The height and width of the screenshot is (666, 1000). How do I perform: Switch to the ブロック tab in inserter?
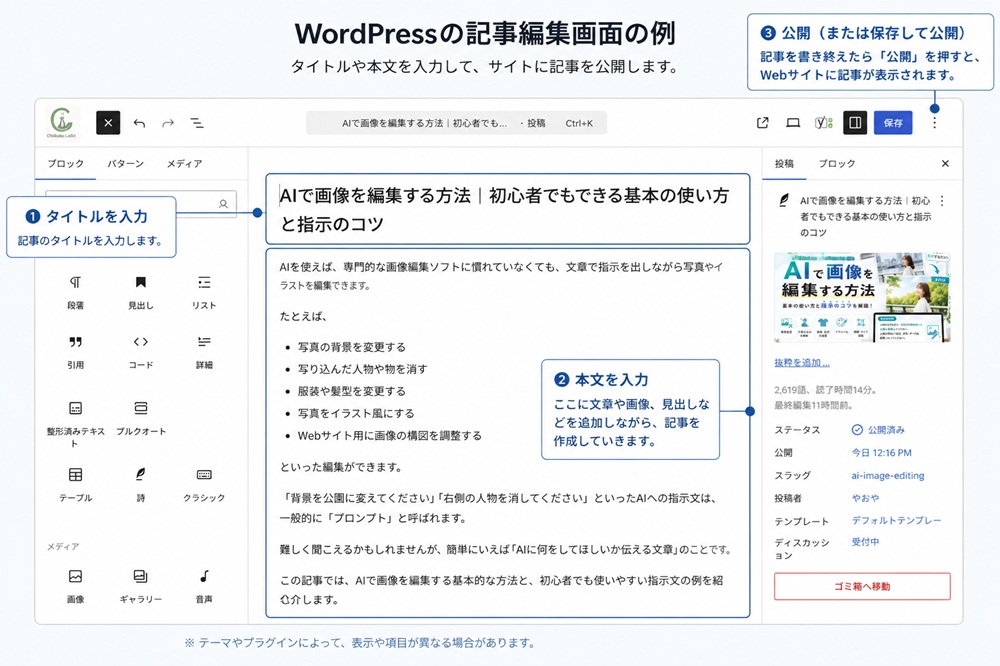(66, 163)
